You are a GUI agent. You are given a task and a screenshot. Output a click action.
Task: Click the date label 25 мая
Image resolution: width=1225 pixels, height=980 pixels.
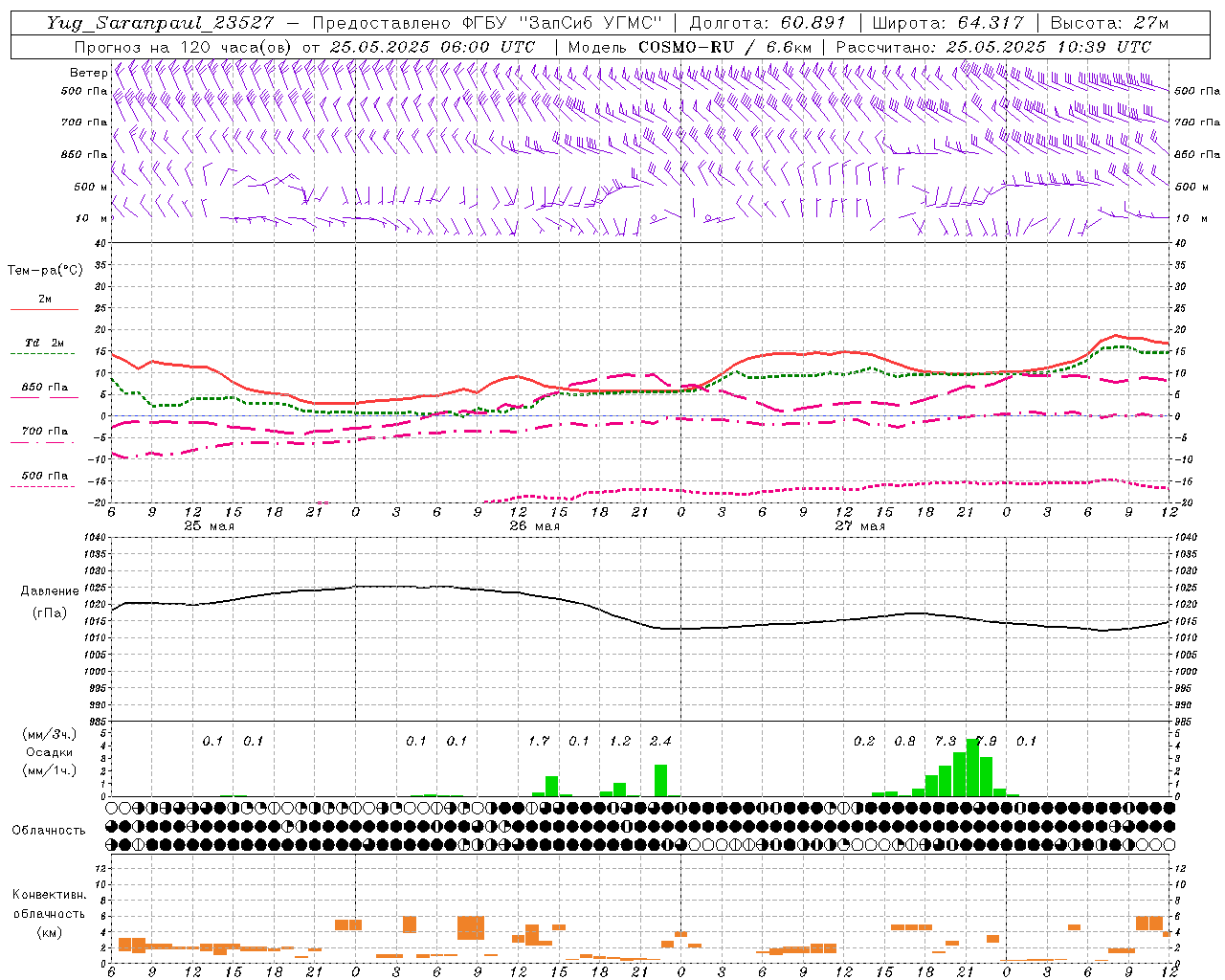(209, 526)
